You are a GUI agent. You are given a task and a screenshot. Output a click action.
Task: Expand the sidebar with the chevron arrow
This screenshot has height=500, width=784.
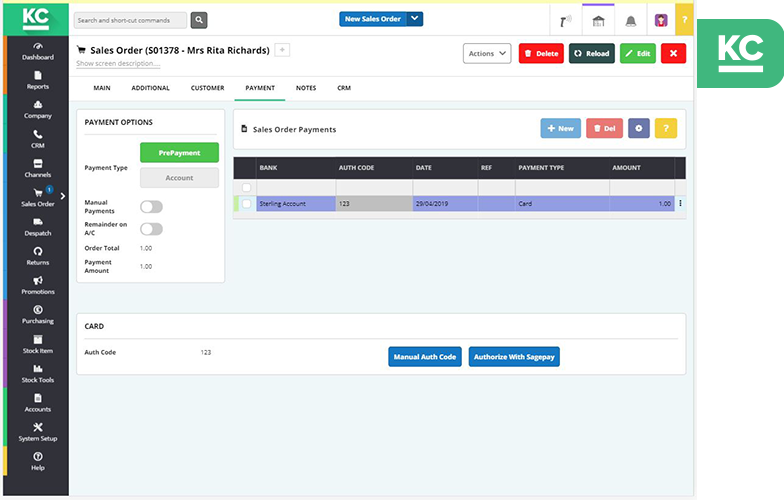point(62,196)
